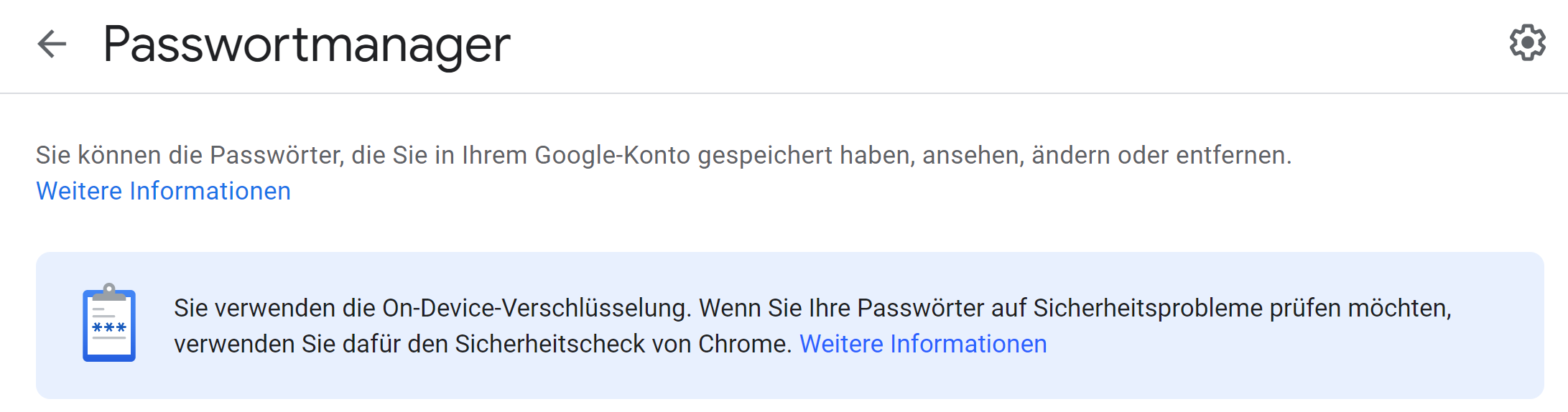1568x412 pixels.
Task: Open the first 'Weitere Informationen' link below description
Action: tap(163, 191)
